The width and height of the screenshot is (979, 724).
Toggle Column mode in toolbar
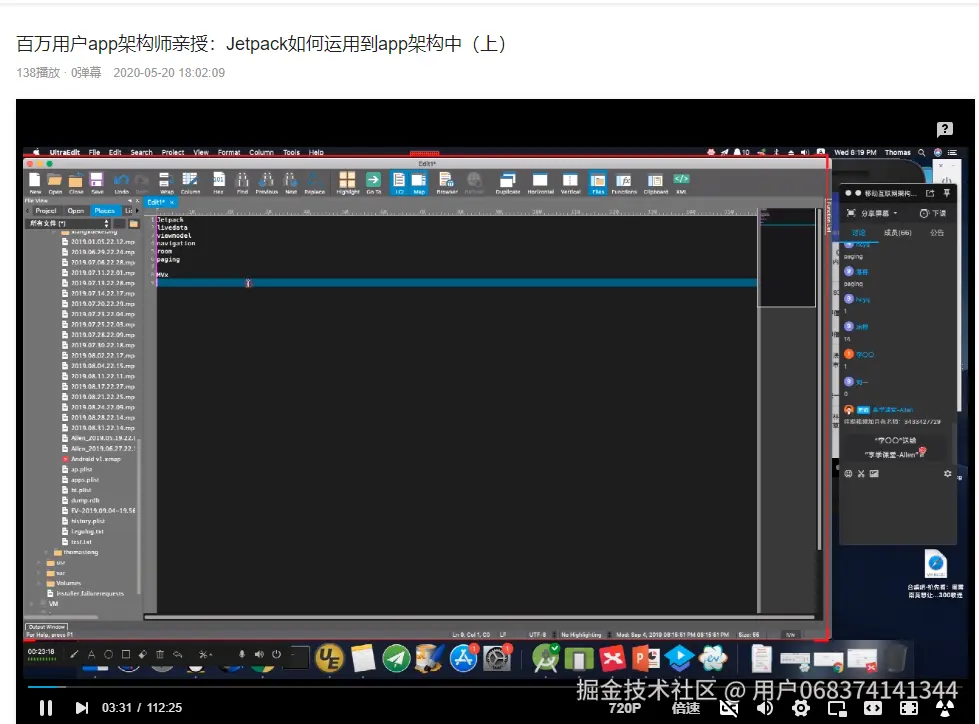(190, 182)
